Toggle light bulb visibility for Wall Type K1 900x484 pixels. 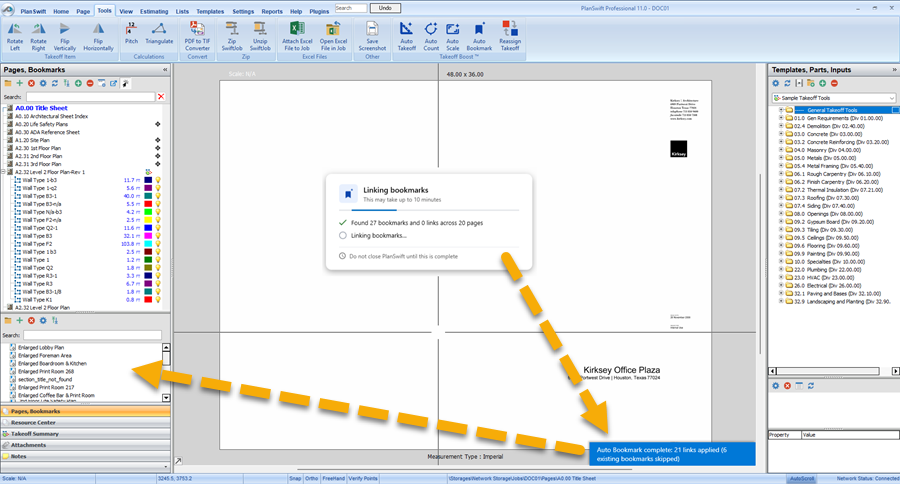[158, 300]
